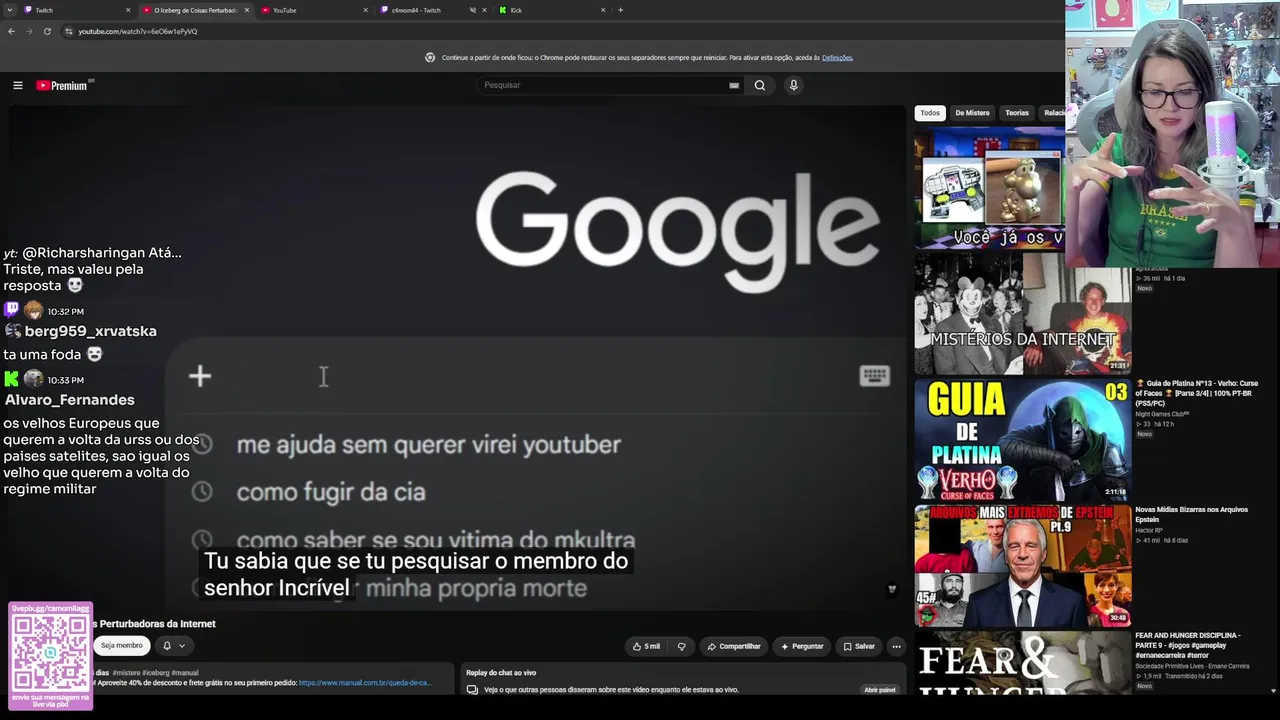1280x720 pixels.
Task: Open more actions three-dot menu under video
Action: click(x=897, y=646)
